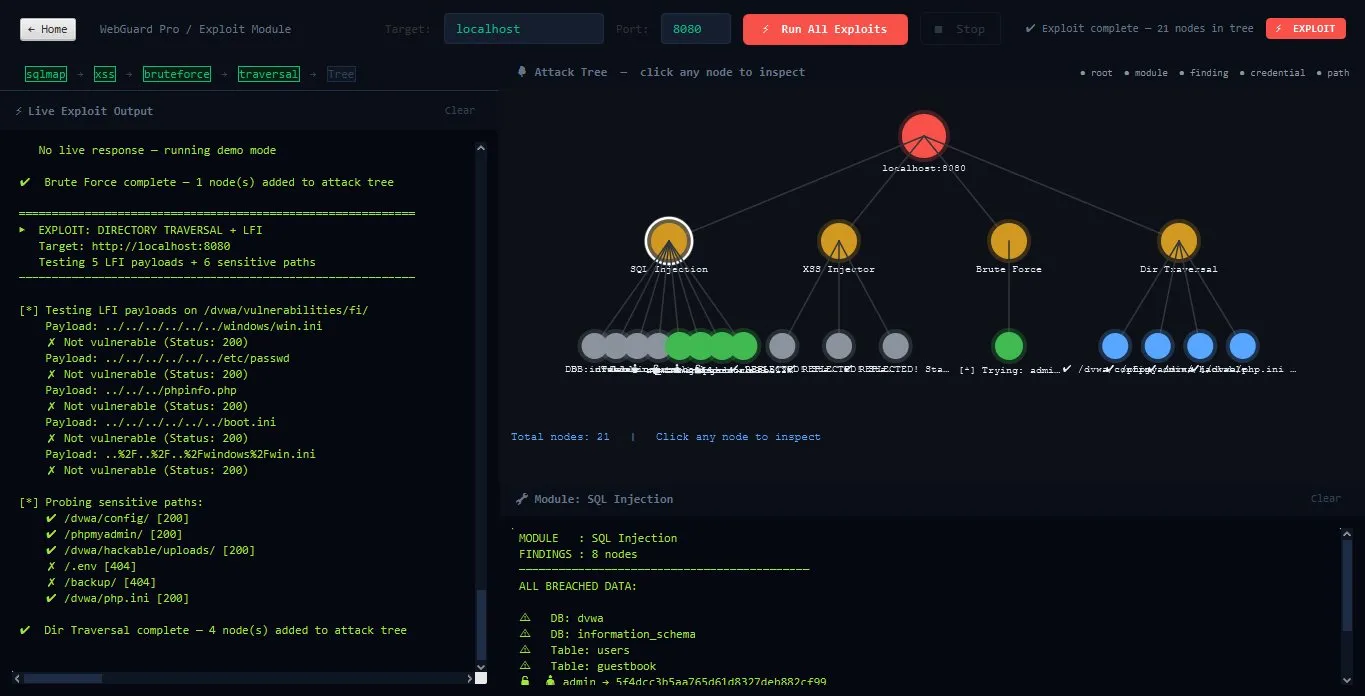This screenshot has height=696, width=1365.
Task: Click the finding legend entry
Action: (1204, 73)
